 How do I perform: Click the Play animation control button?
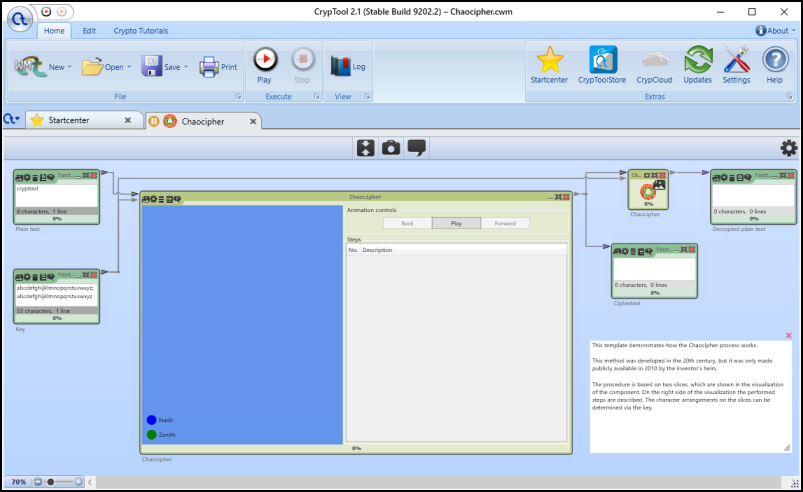(x=456, y=223)
